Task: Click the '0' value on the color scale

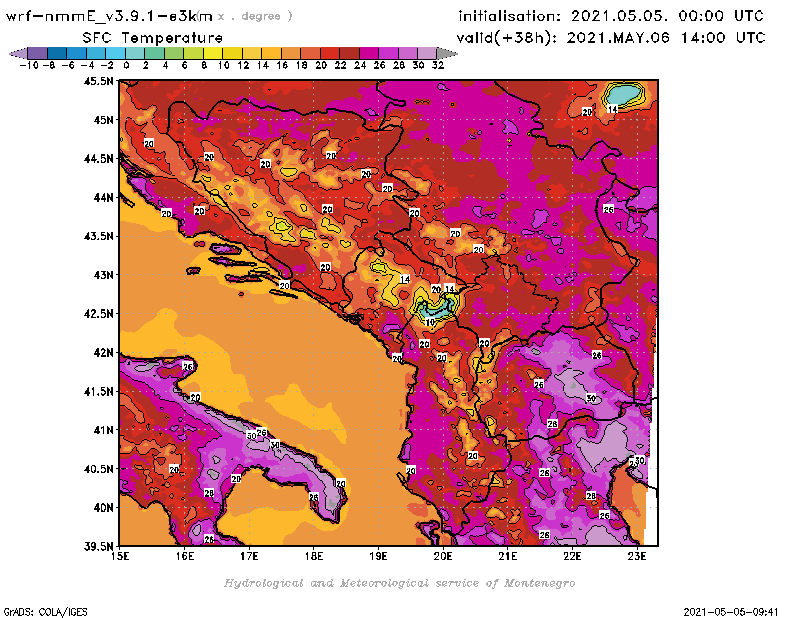Action: click(x=126, y=65)
